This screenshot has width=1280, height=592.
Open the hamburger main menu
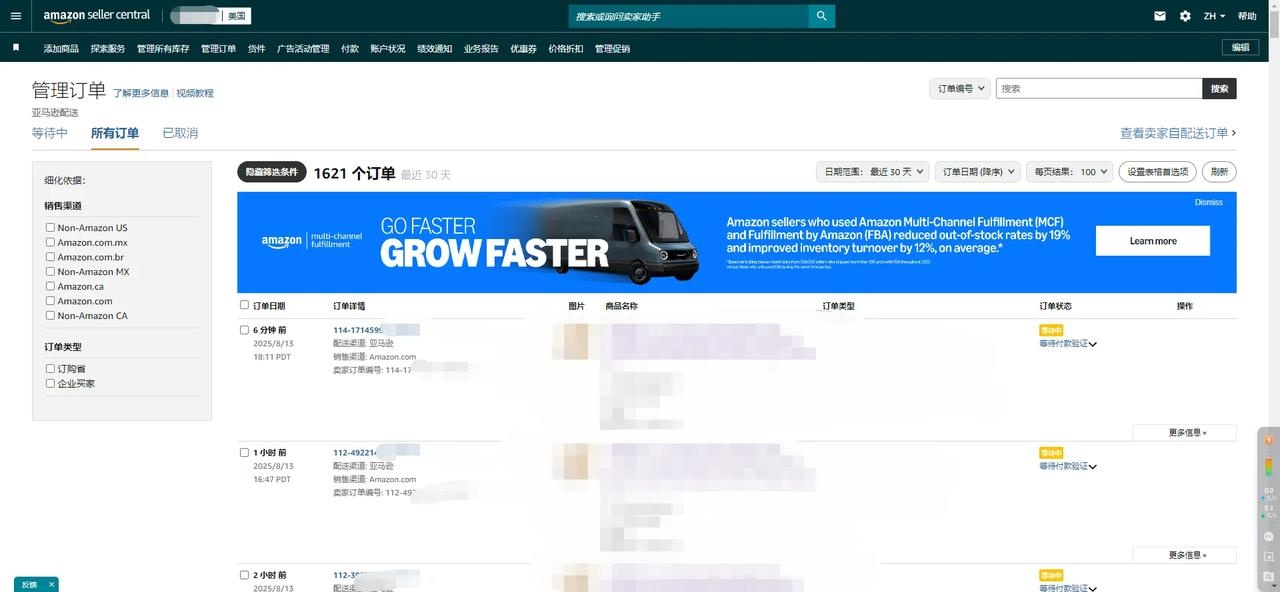[15, 16]
